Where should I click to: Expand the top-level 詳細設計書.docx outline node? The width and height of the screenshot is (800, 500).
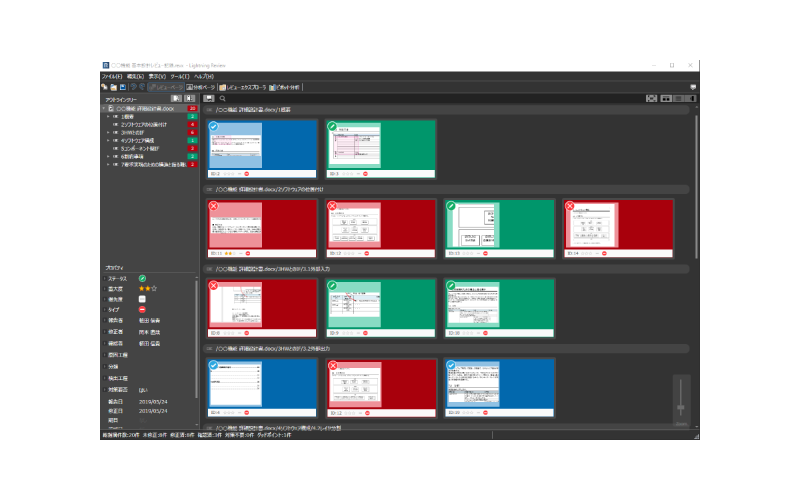[x=103, y=108]
